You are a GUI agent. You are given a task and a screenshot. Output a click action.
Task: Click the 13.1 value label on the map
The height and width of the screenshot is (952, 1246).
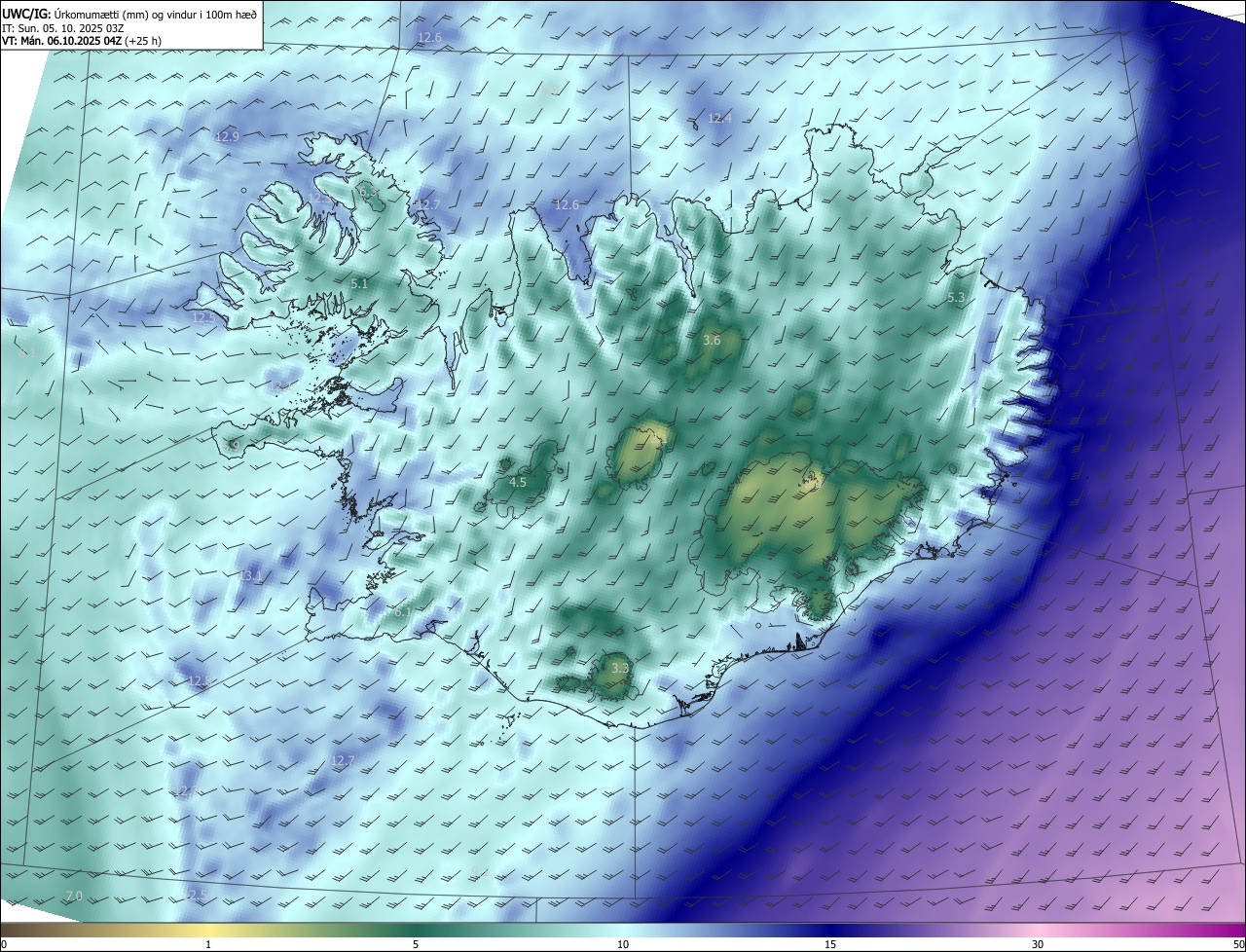(251, 575)
